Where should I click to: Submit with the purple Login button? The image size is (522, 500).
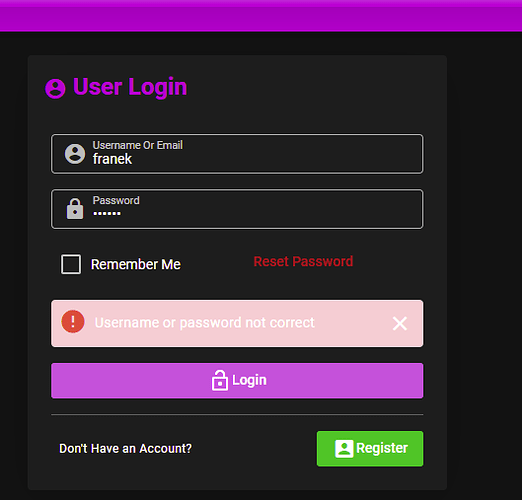[x=237, y=381]
